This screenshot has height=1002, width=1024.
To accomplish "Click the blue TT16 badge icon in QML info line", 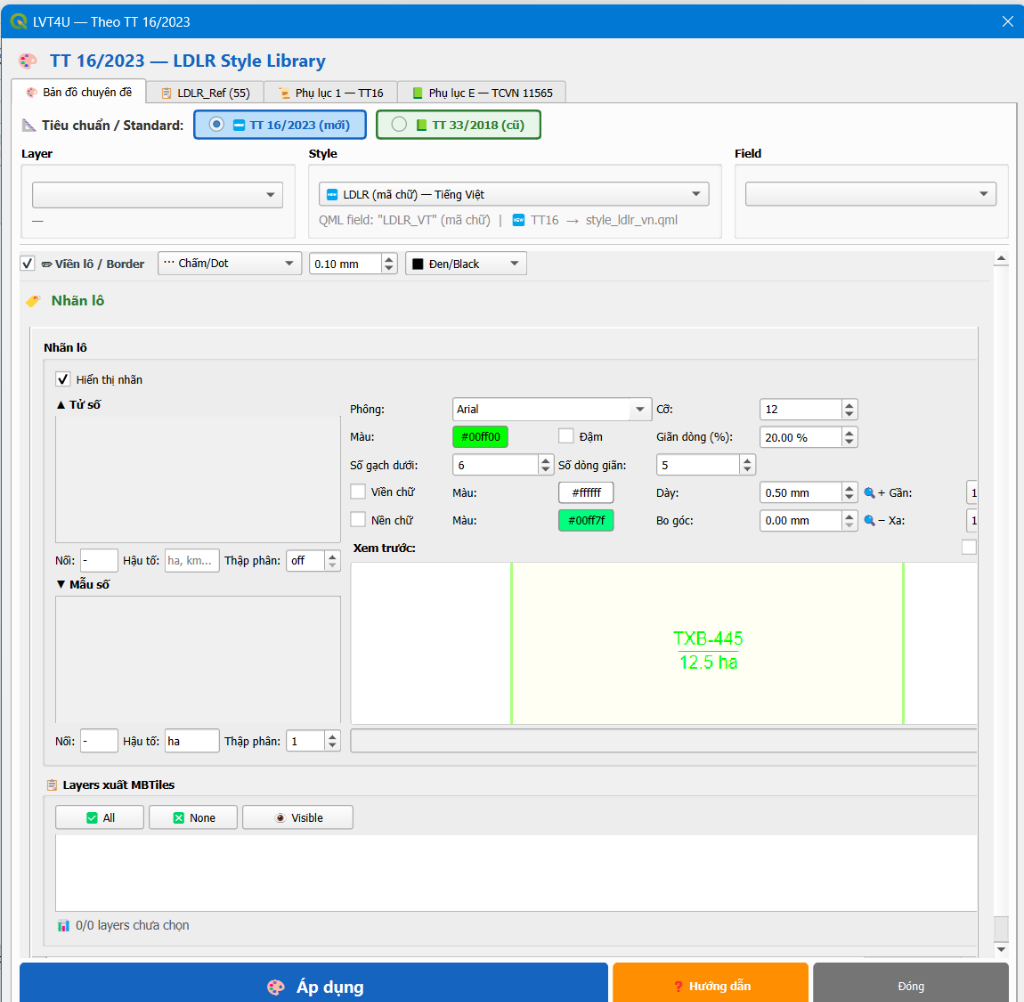I will (519, 220).
